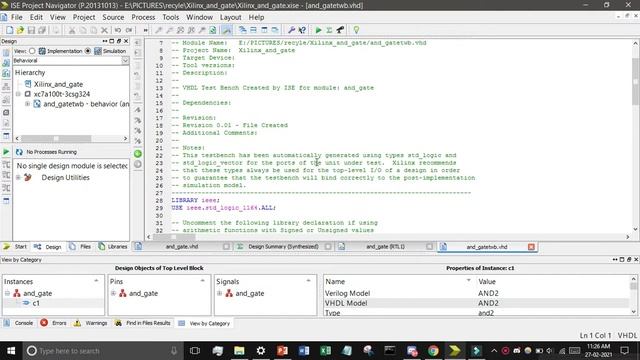Open the Console tab
This screenshot has height=360, width=640.
[19, 323]
